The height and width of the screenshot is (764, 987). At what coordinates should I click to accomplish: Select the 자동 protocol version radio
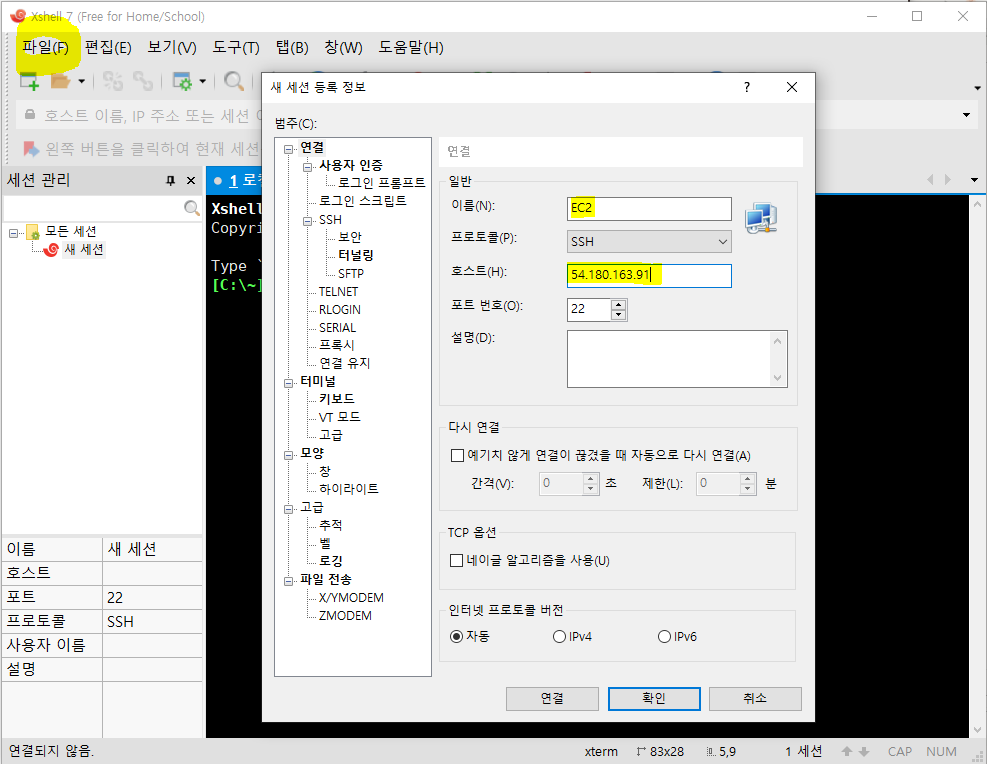(457, 636)
